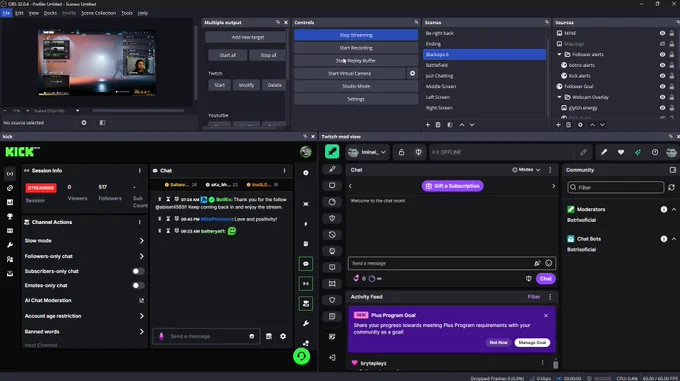Move source down with Sources down arrow

(x=602, y=125)
